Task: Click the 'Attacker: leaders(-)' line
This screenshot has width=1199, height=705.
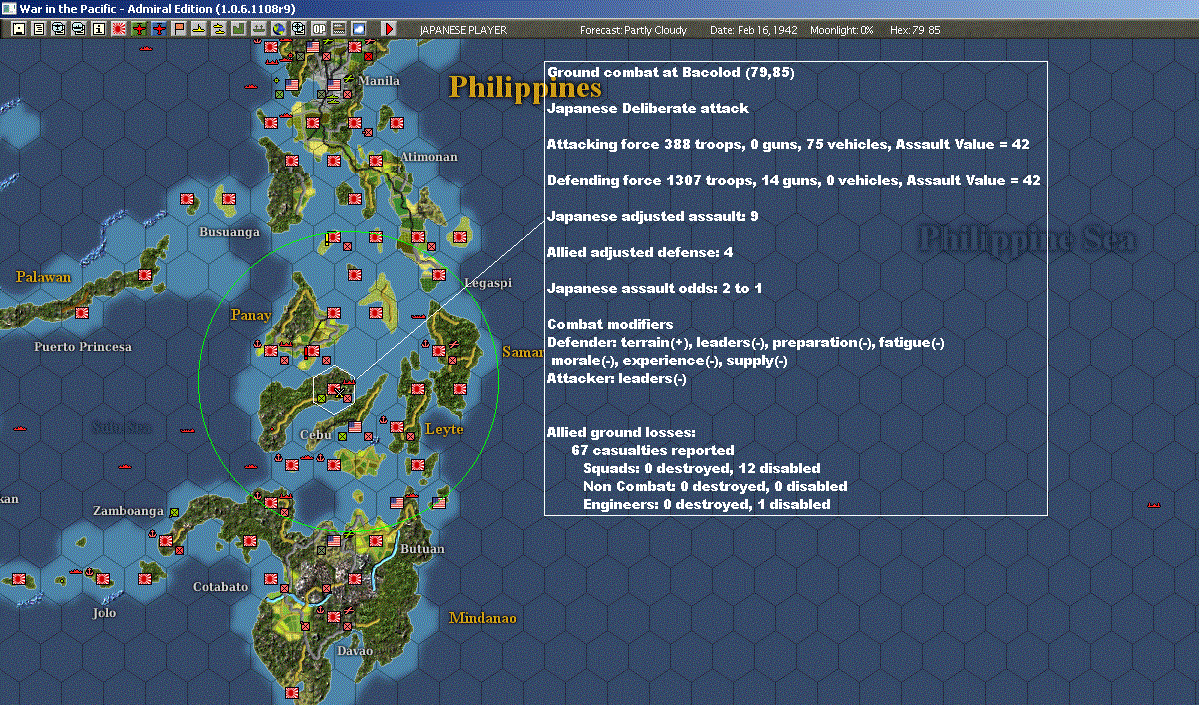Action: pyautogui.click(x=616, y=378)
